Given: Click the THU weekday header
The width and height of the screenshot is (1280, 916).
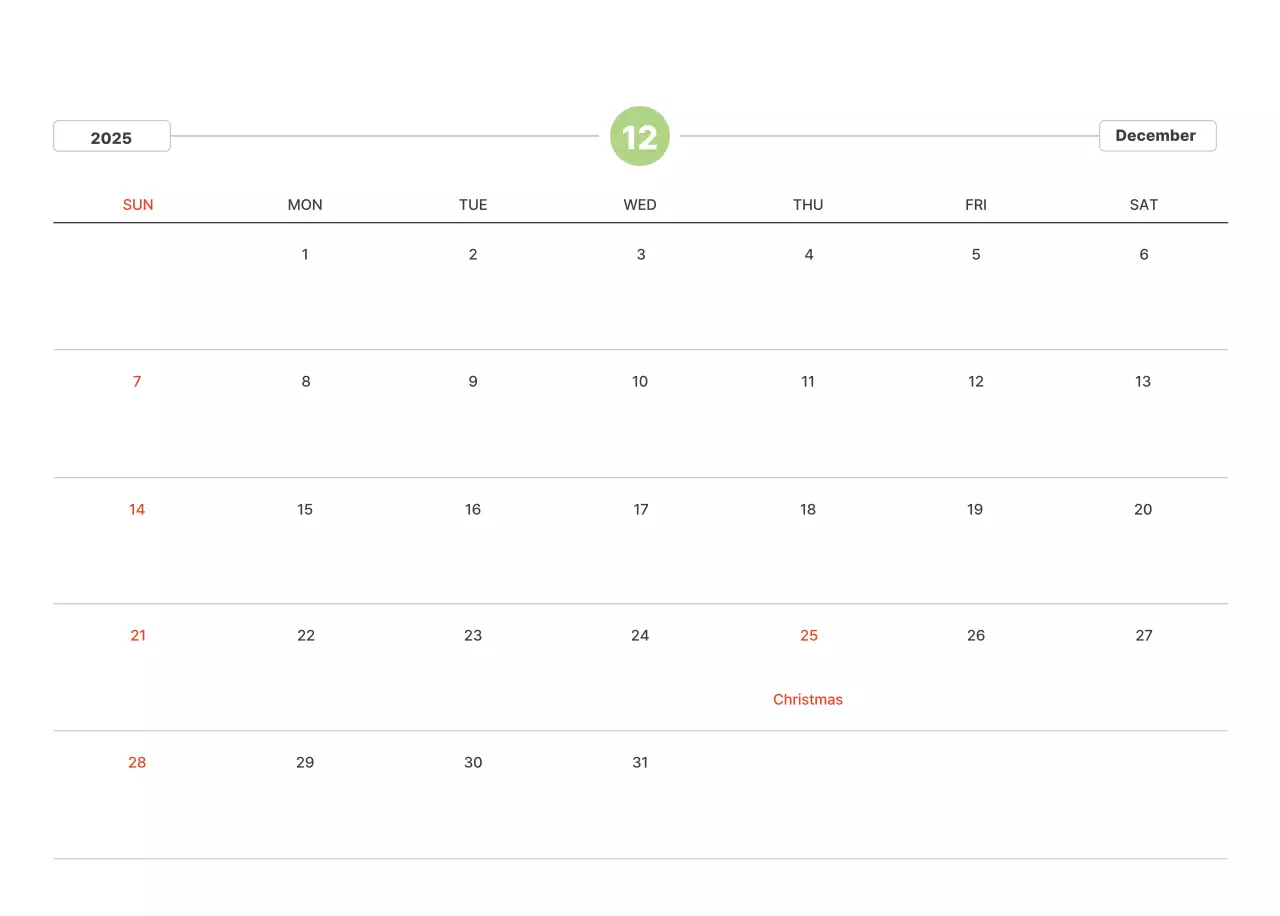Looking at the screenshot, I should tap(808, 205).
